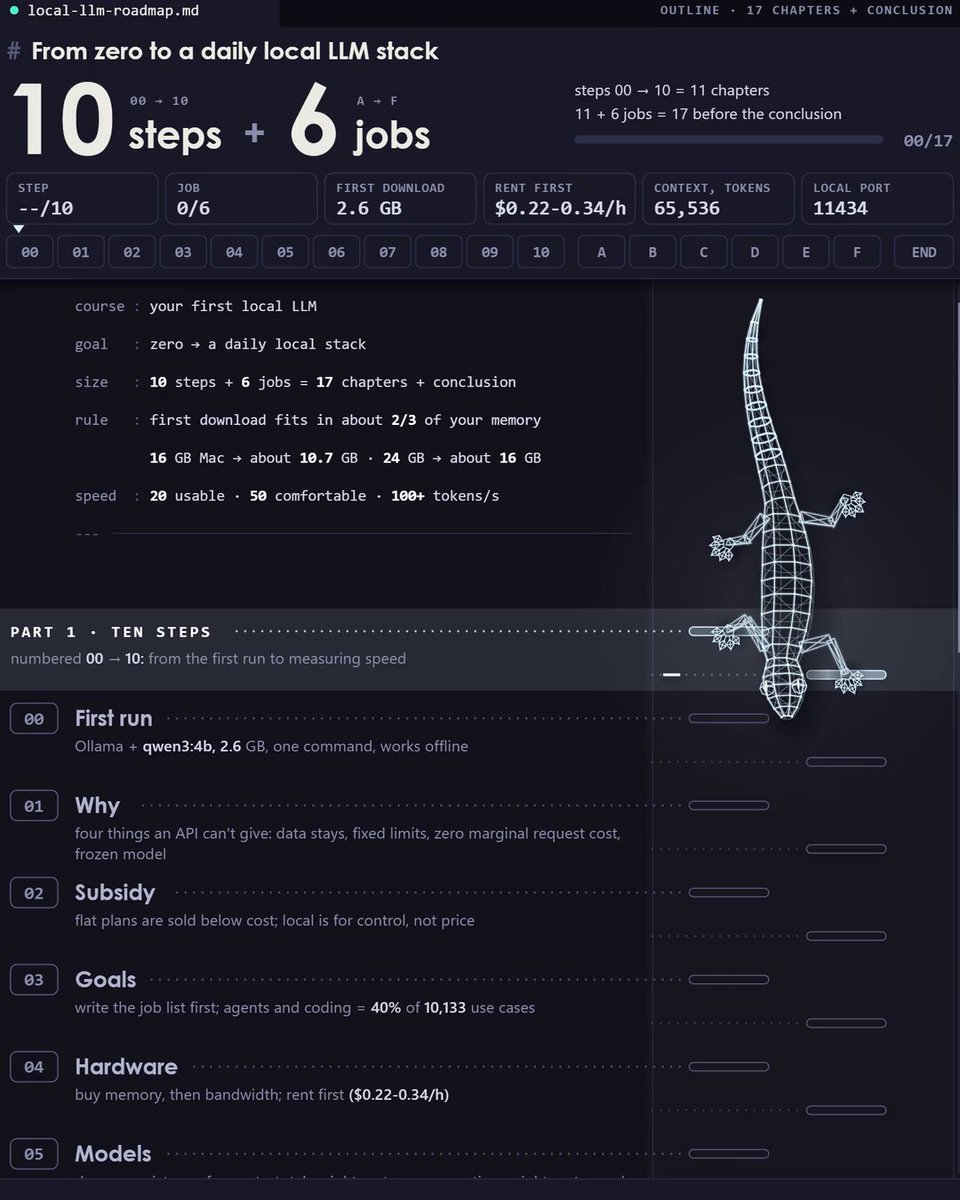Jump to chapter 01 in the navigator
Viewport: 960px width, 1200px height.
(x=81, y=252)
